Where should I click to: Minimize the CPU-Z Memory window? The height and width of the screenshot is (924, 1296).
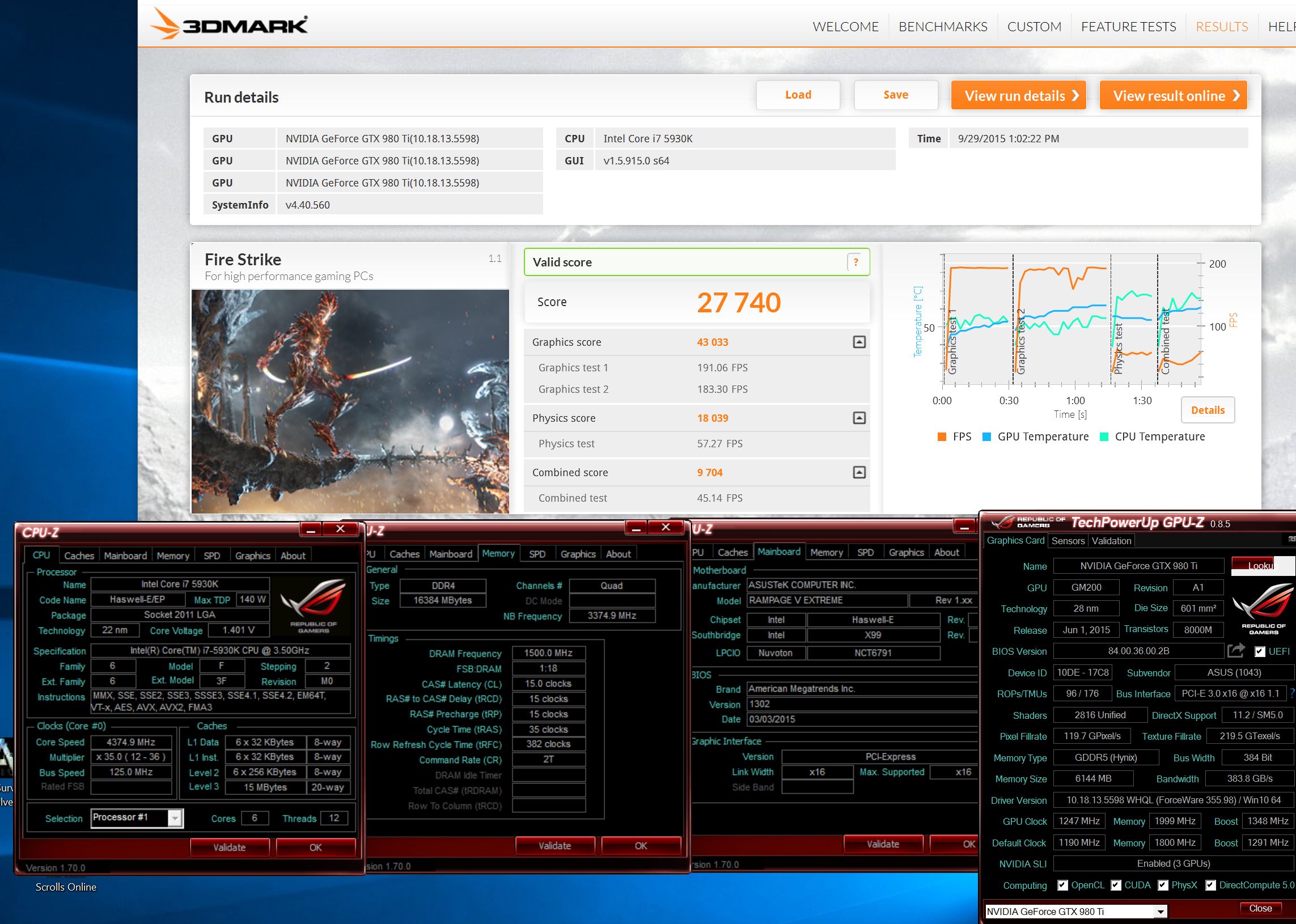coord(637,527)
